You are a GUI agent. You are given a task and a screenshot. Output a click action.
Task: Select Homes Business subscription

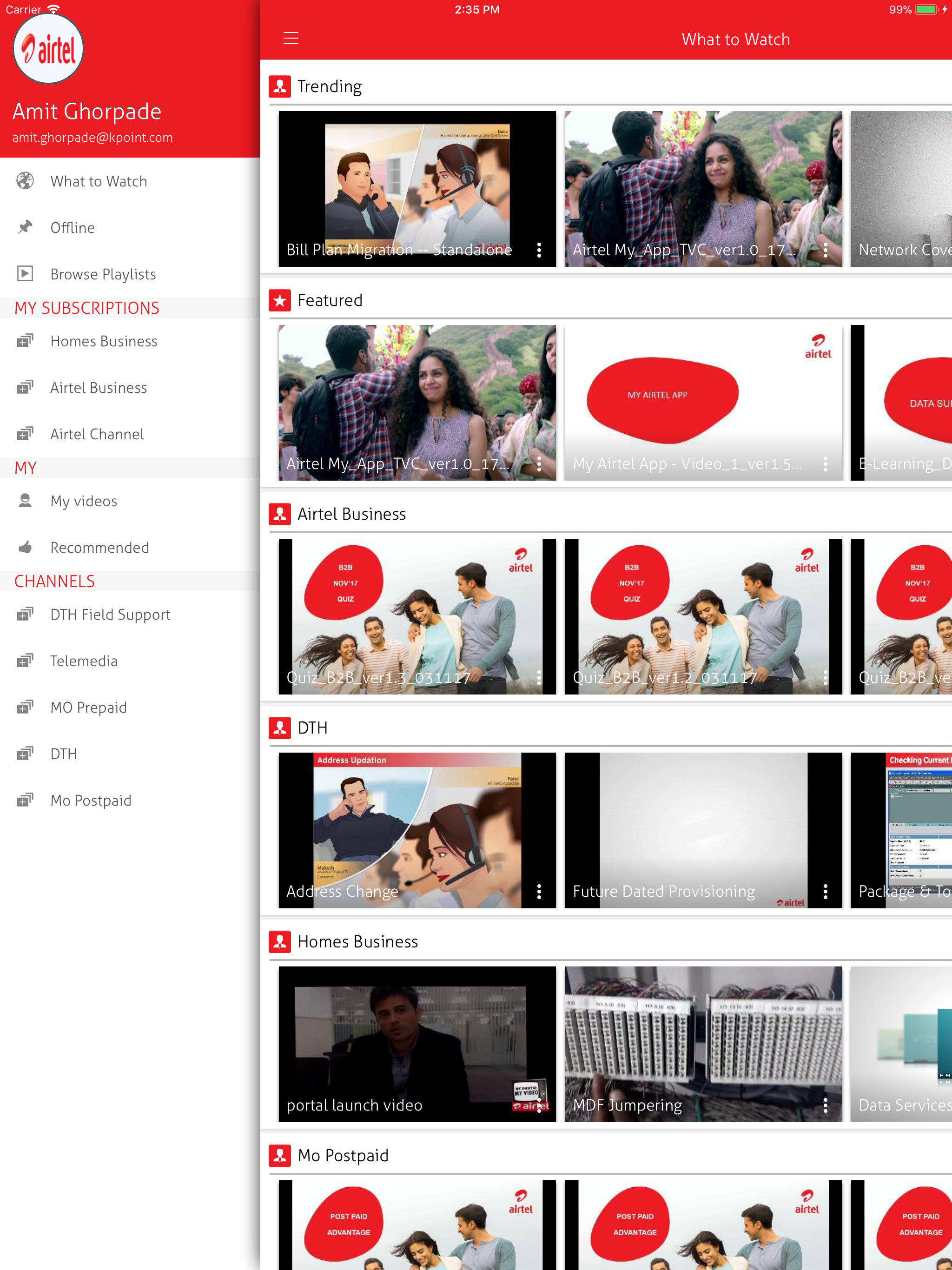click(x=130, y=341)
